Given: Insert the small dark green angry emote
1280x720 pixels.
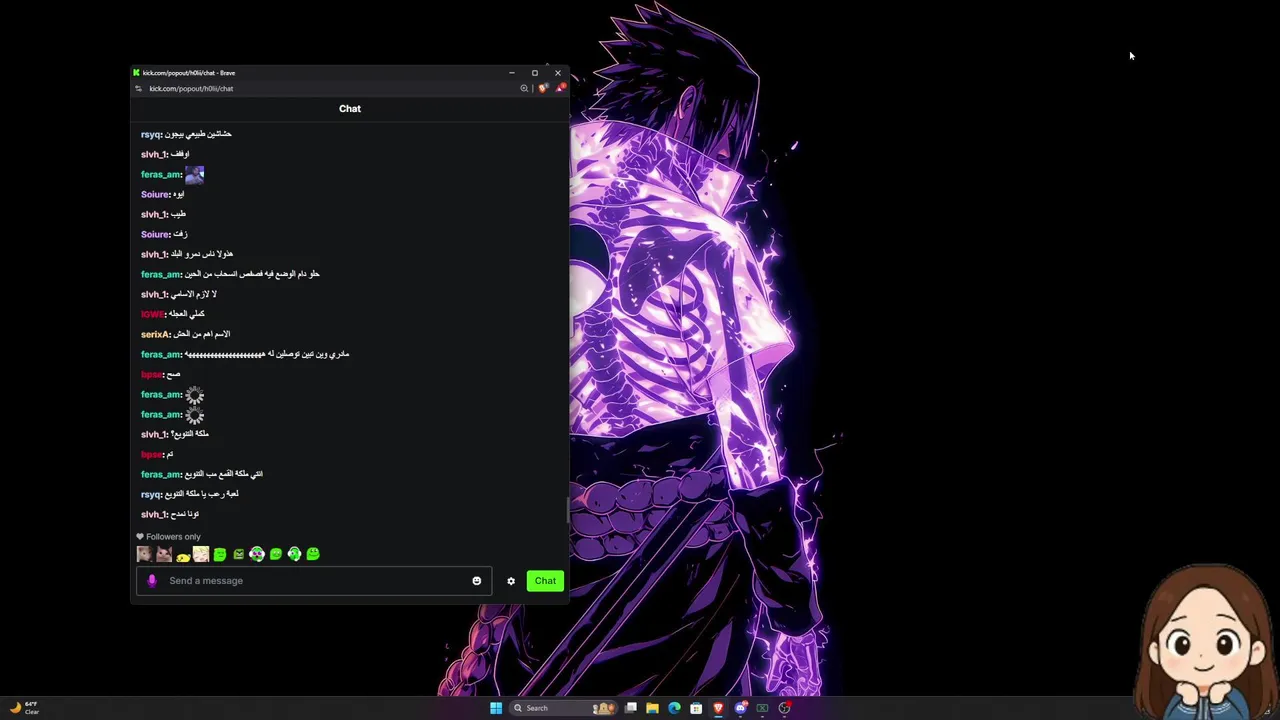Looking at the screenshot, I should point(238,554).
